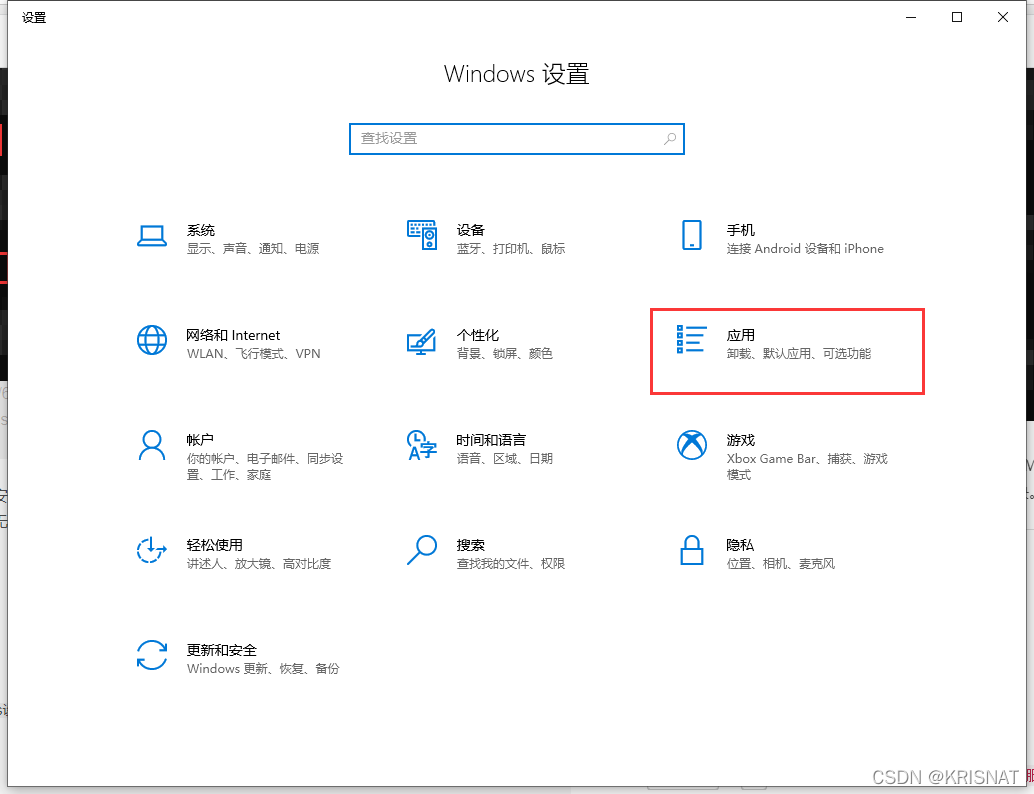Select the 帐户 account person icon
Image resolution: width=1034 pixels, height=794 pixels.
coord(152,445)
